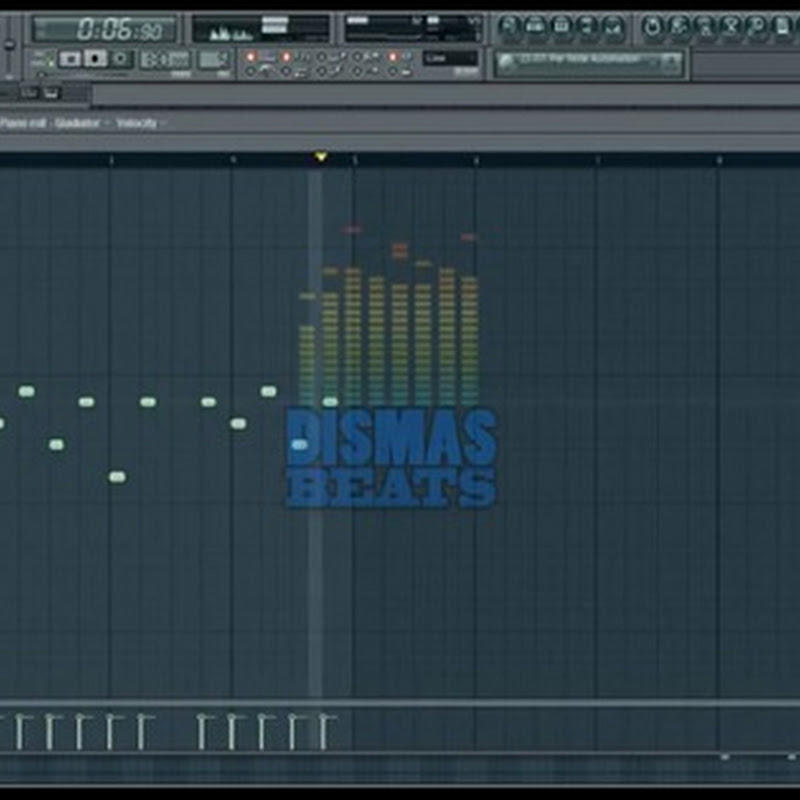Click the tempo display
Image resolution: width=800 pixels, height=800 pixels.
[x=164, y=60]
